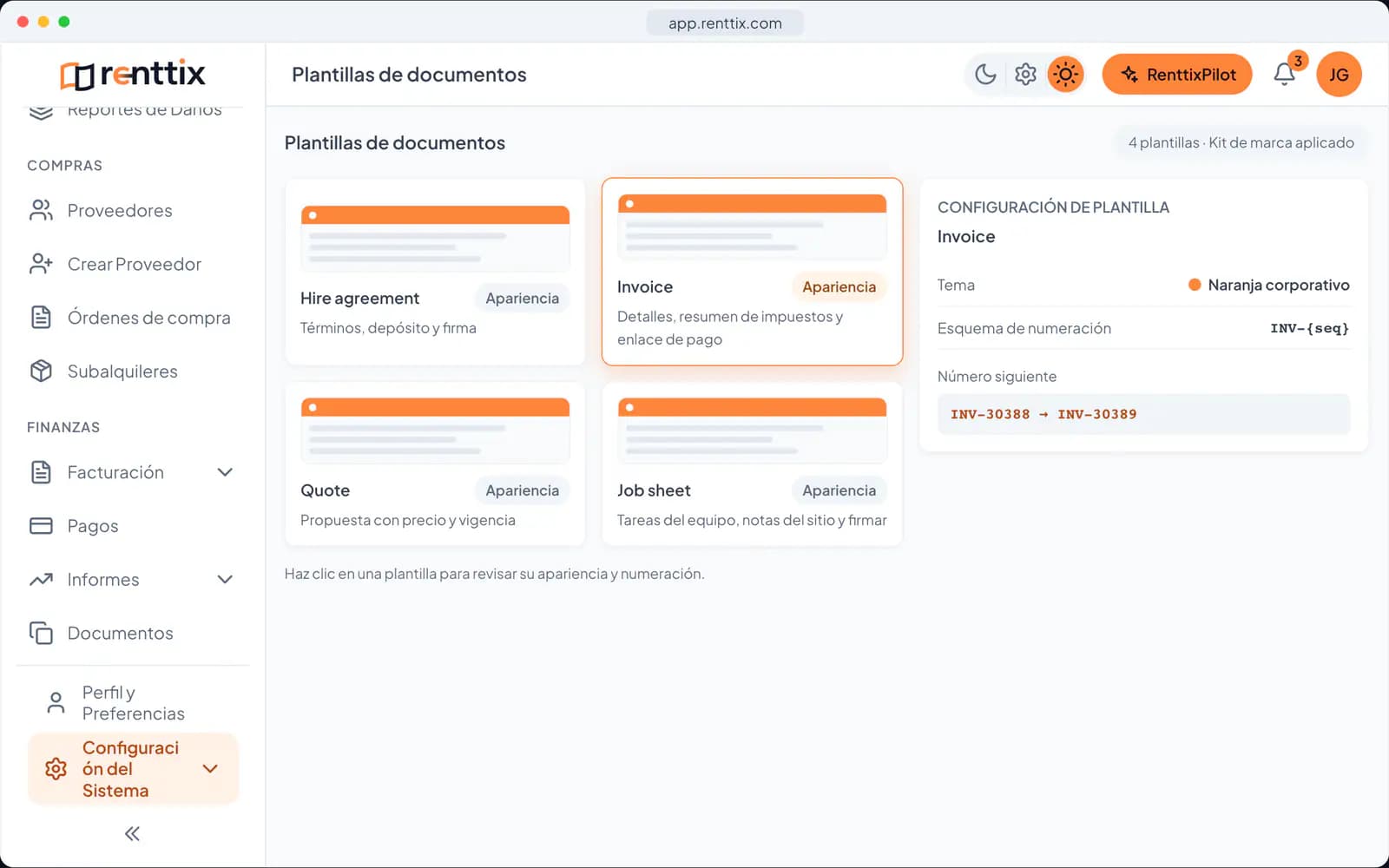Select the Hire agreement template thumbnail

[435, 239]
